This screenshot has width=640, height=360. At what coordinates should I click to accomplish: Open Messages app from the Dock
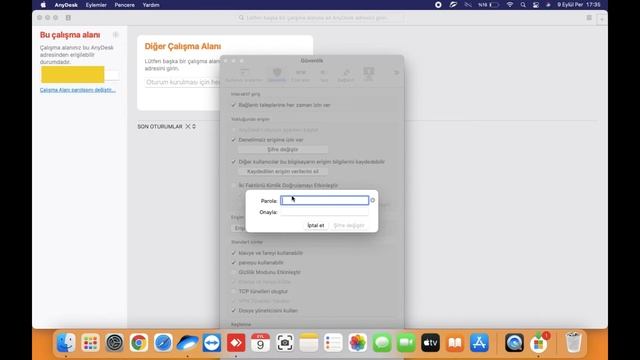pos(382,342)
